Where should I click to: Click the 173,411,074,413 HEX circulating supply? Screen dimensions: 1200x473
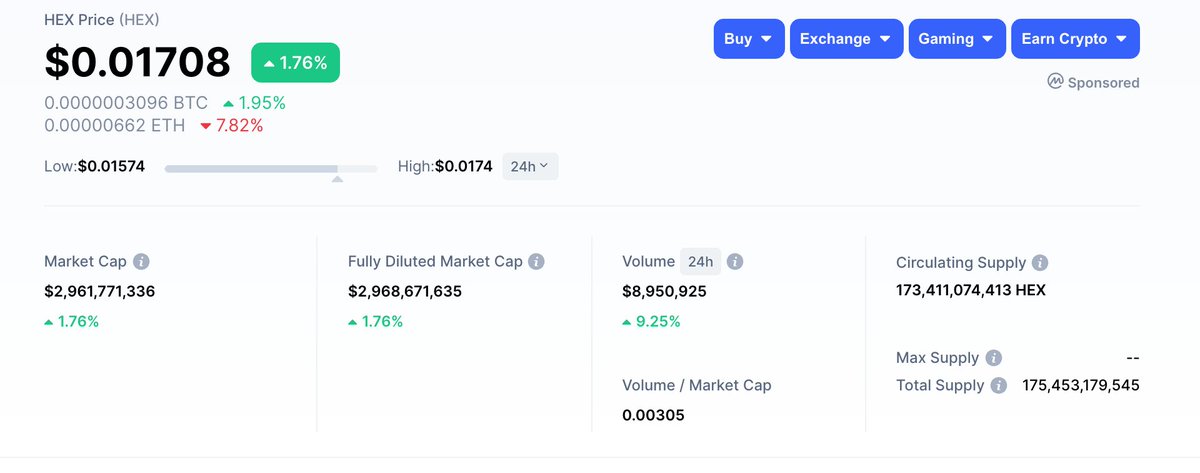[x=971, y=291]
